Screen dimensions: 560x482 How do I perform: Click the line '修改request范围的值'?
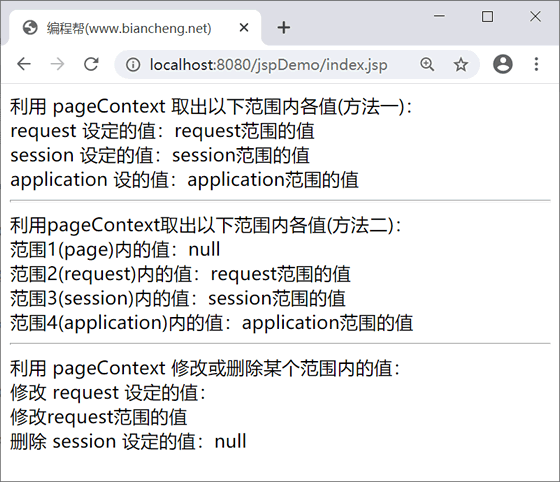coord(99,417)
